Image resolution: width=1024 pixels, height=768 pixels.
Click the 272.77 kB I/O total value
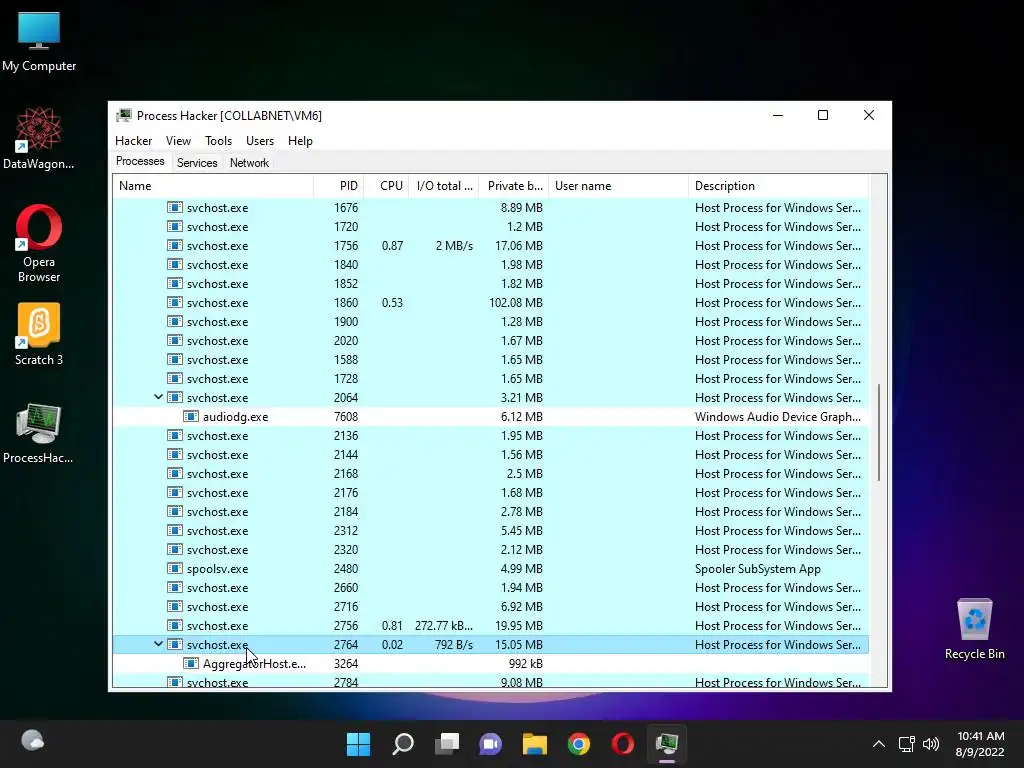[x=444, y=626]
